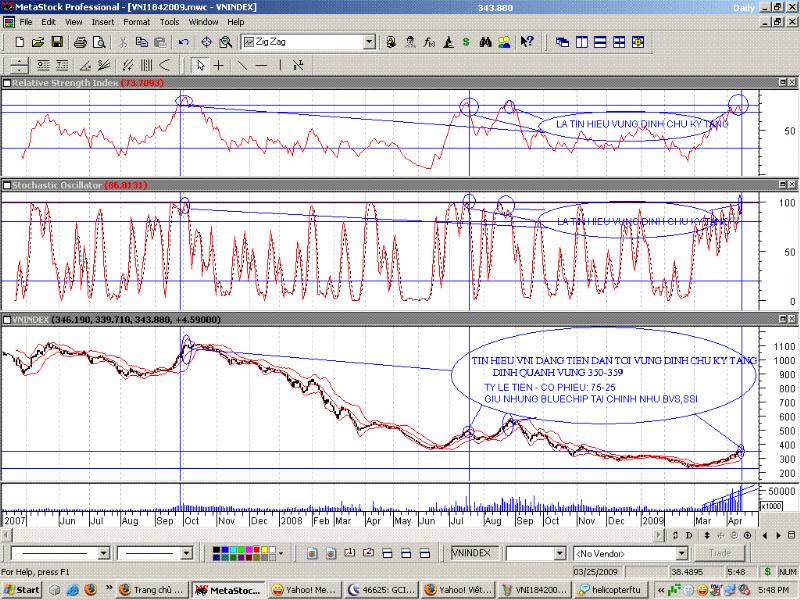Image resolution: width=800 pixels, height=600 pixels.
Task: Open the first line style dropdown at bottom
Action: [103, 553]
